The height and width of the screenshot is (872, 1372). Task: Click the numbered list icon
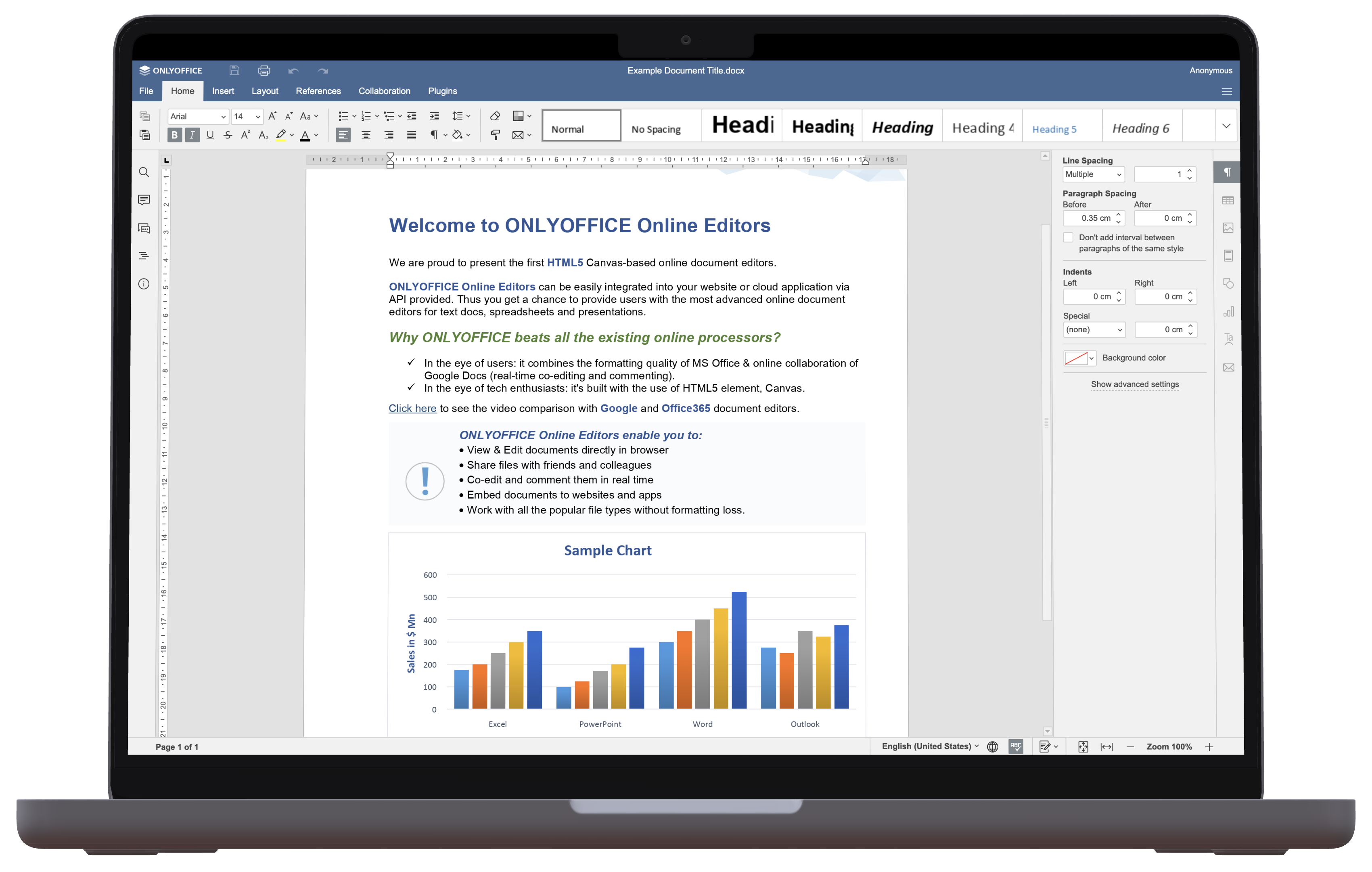pyautogui.click(x=366, y=116)
